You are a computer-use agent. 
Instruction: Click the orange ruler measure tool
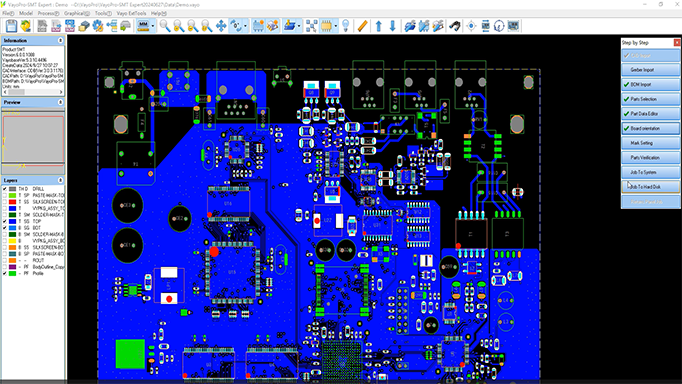coord(362,26)
